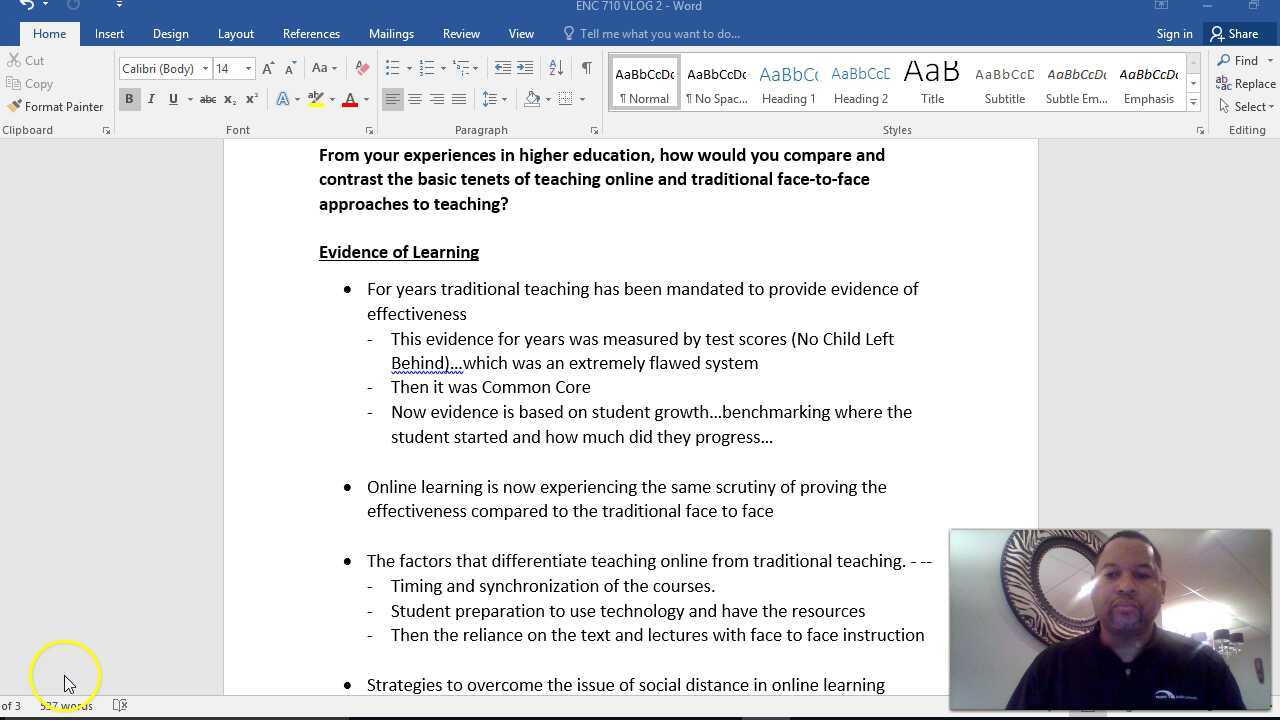Screen dimensions: 1280x720
Task: Apply Superscript formatting
Action: [252, 99]
